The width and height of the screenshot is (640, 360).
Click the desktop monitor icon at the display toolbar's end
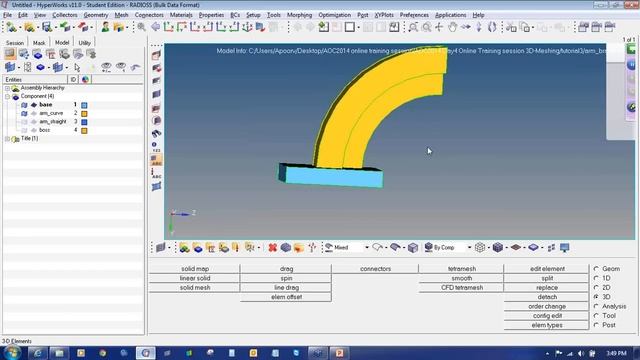pyautogui.click(x=564, y=247)
